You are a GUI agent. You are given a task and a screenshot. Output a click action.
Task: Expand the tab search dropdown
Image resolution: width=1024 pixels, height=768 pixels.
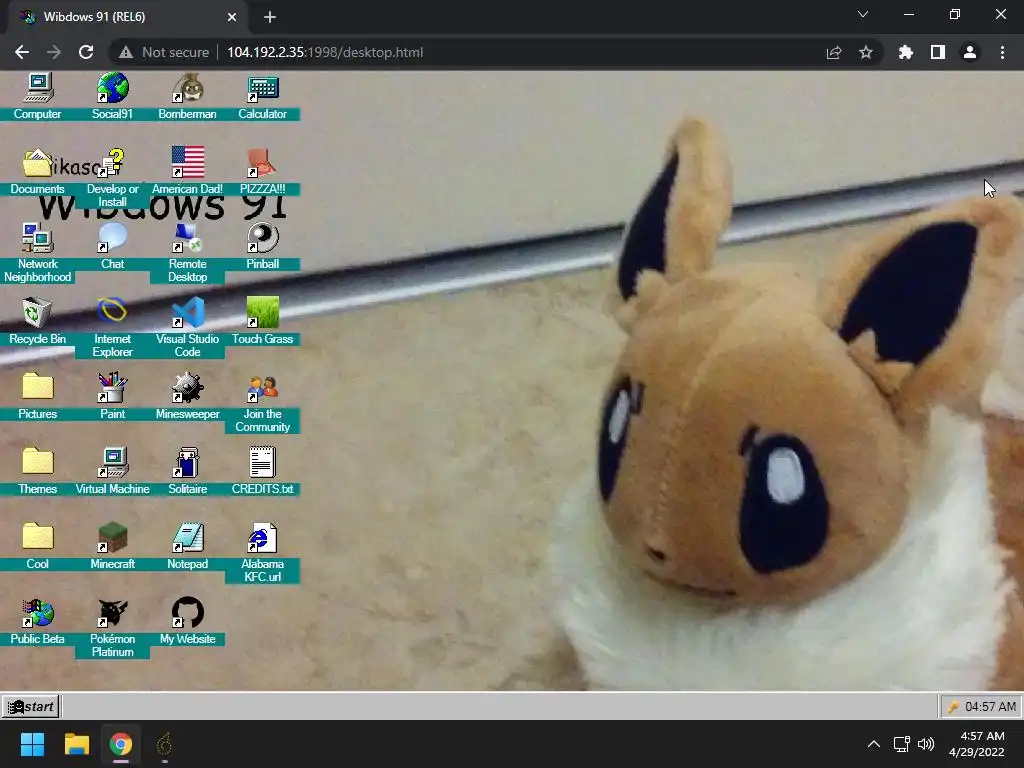[x=863, y=14]
